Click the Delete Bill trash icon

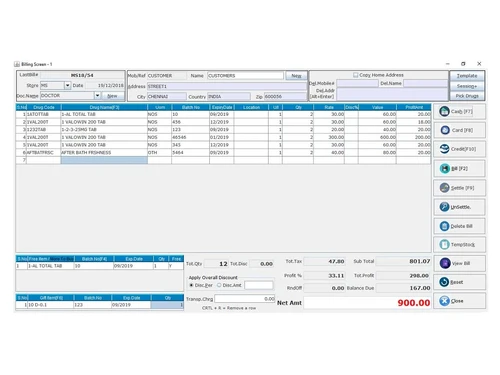click(x=444, y=226)
